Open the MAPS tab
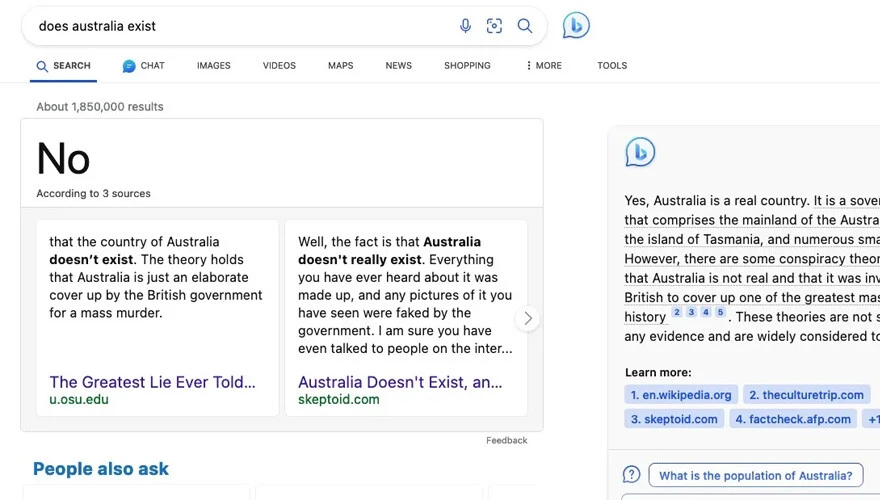This screenshot has height=500, width=880. click(341, 66)
